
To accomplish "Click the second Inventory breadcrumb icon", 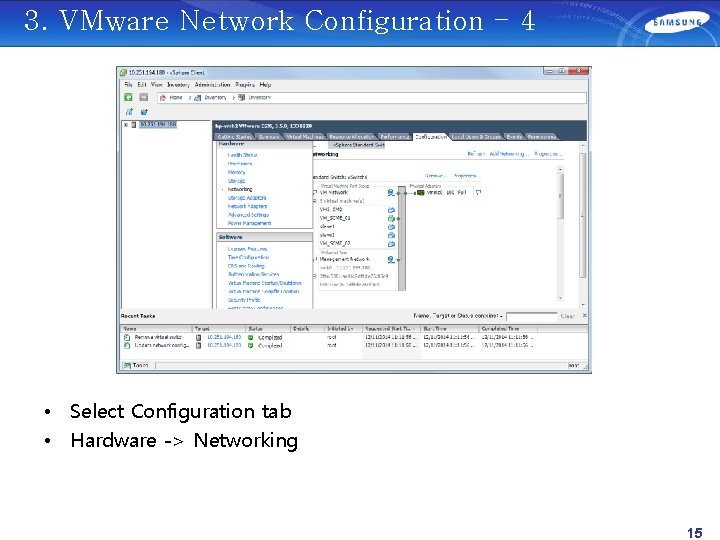I will tap(242, 98).
